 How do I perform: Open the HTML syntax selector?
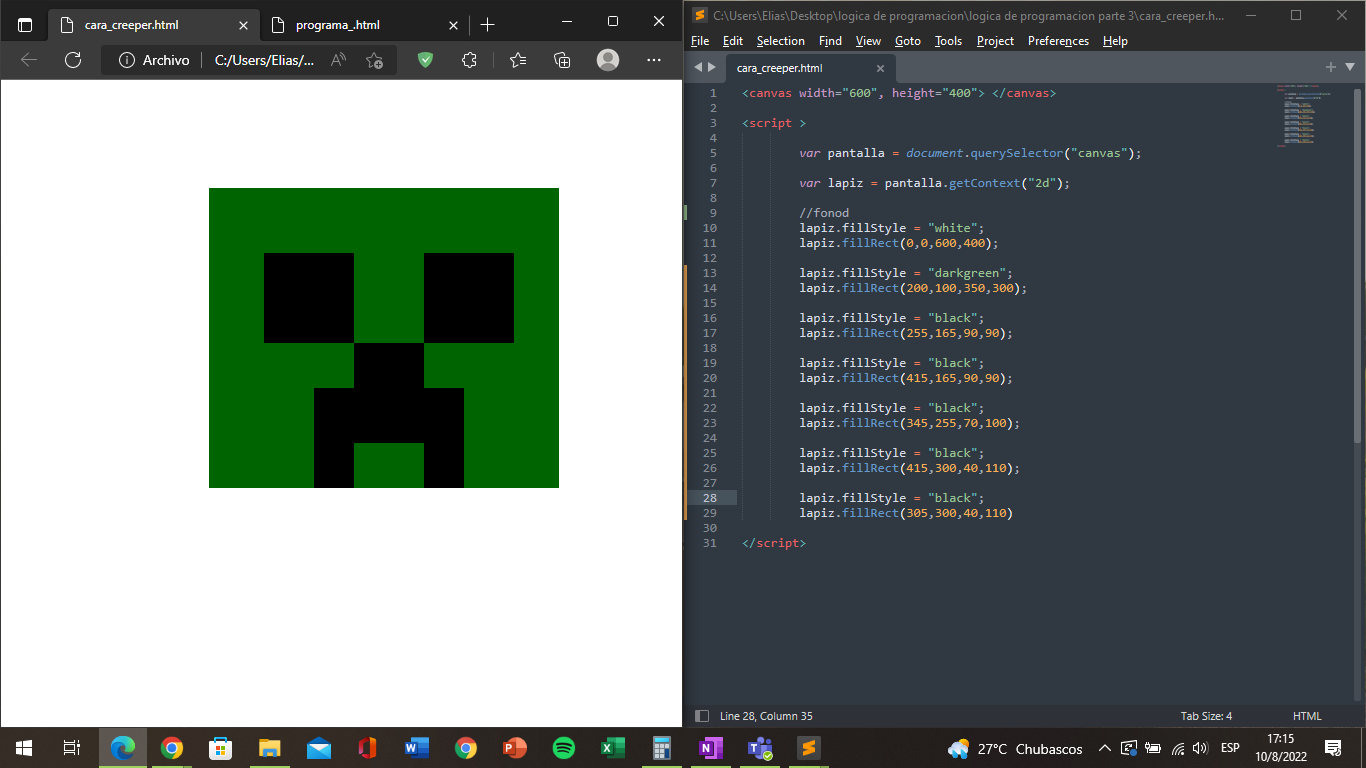pyautogui.click(x=1307, y=716)
